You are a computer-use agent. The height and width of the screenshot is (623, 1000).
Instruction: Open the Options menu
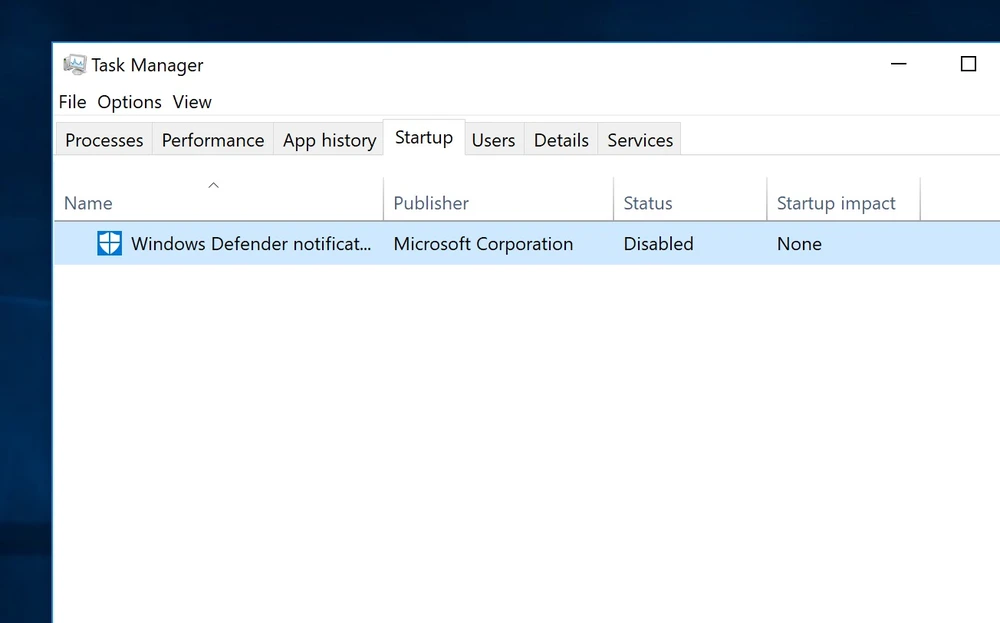point(129,102)
